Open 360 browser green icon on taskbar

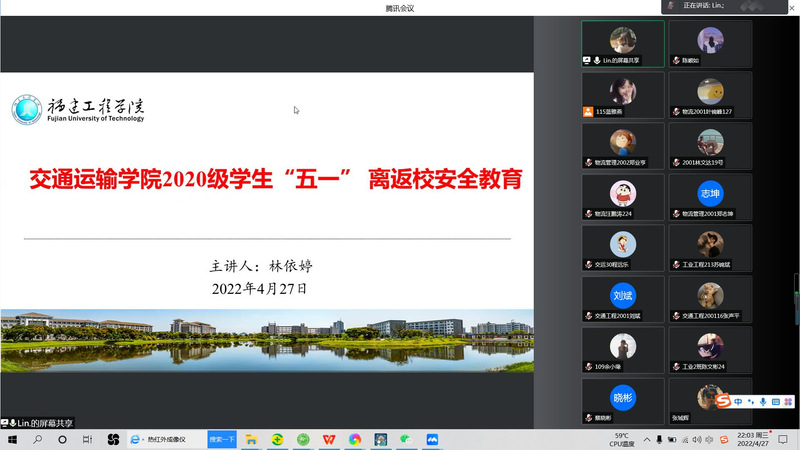click(277, 439)
